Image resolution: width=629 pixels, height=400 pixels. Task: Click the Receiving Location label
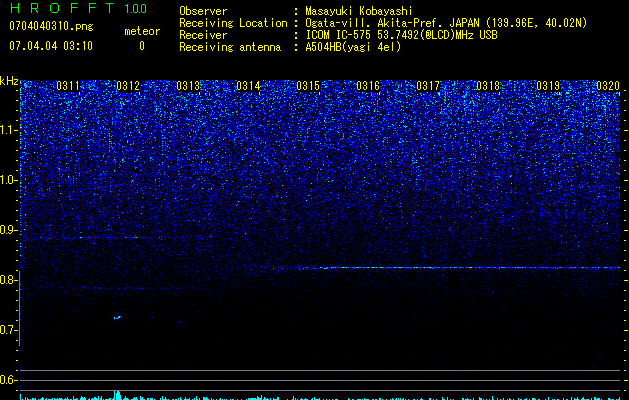(x=233, y=23)
